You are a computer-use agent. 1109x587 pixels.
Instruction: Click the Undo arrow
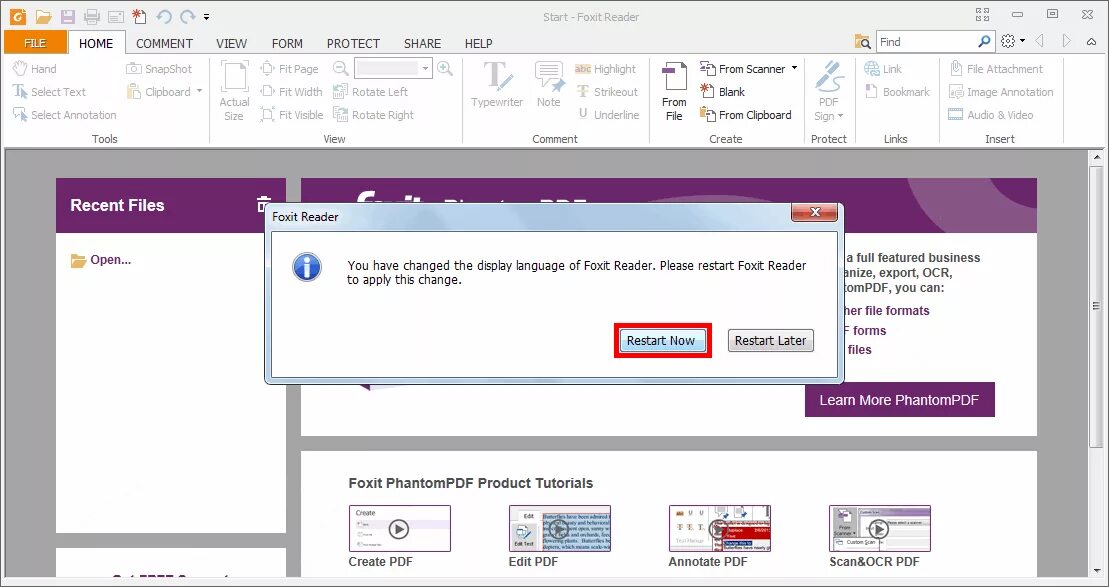pos(164,16)
